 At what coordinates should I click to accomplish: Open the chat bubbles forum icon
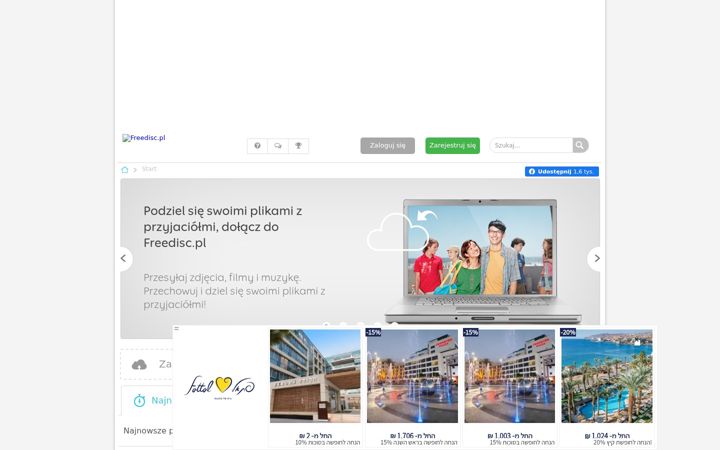tap(278, 146)
